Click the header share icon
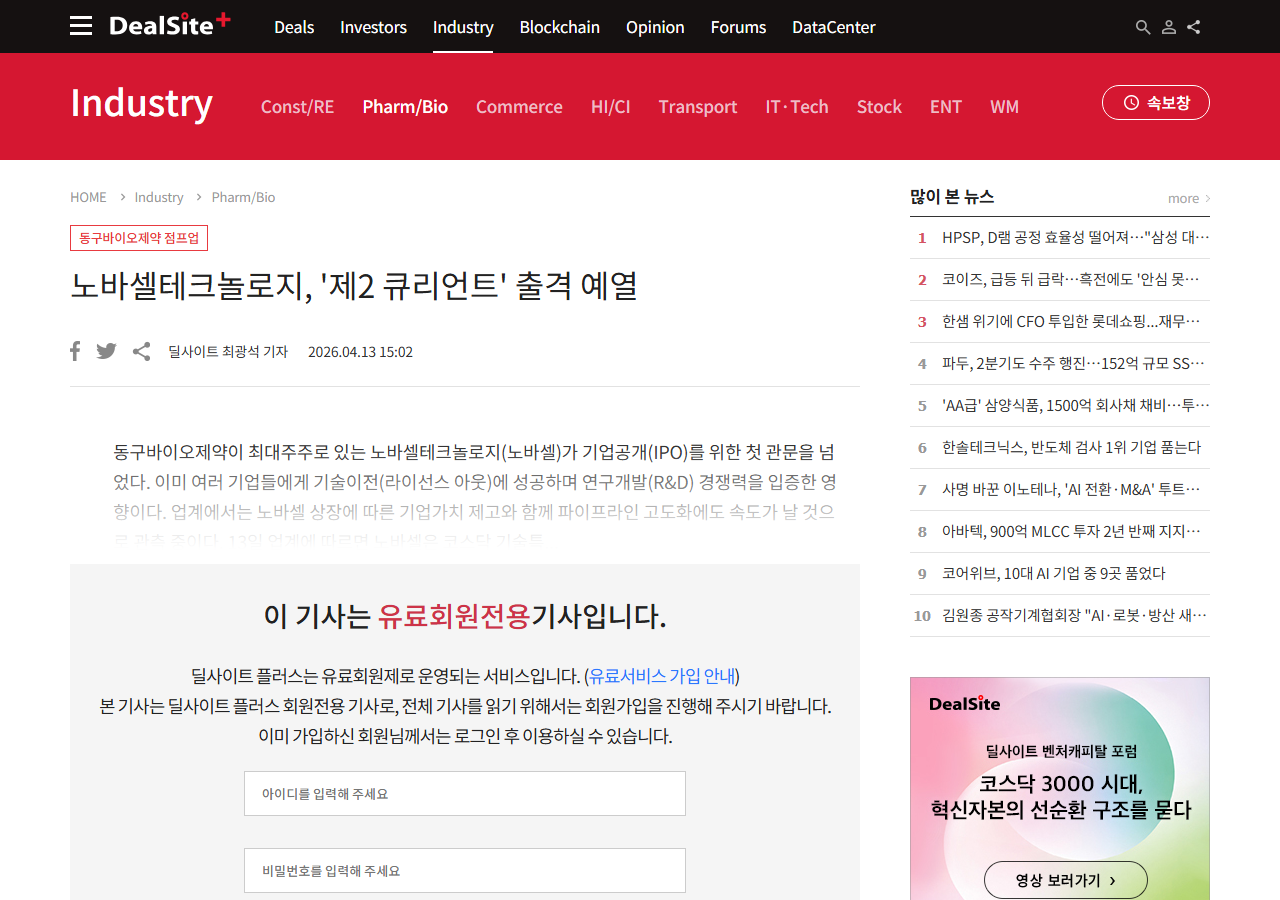This screenshot has width=1280, height=900. point(1194,27)
